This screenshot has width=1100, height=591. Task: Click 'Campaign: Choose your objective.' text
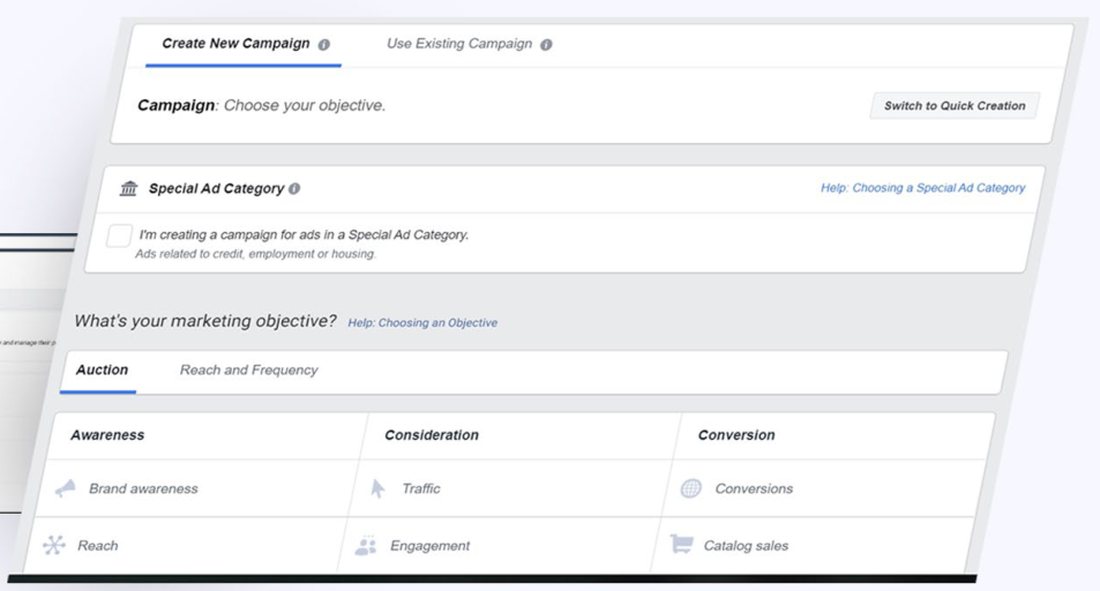click(262, 105)
